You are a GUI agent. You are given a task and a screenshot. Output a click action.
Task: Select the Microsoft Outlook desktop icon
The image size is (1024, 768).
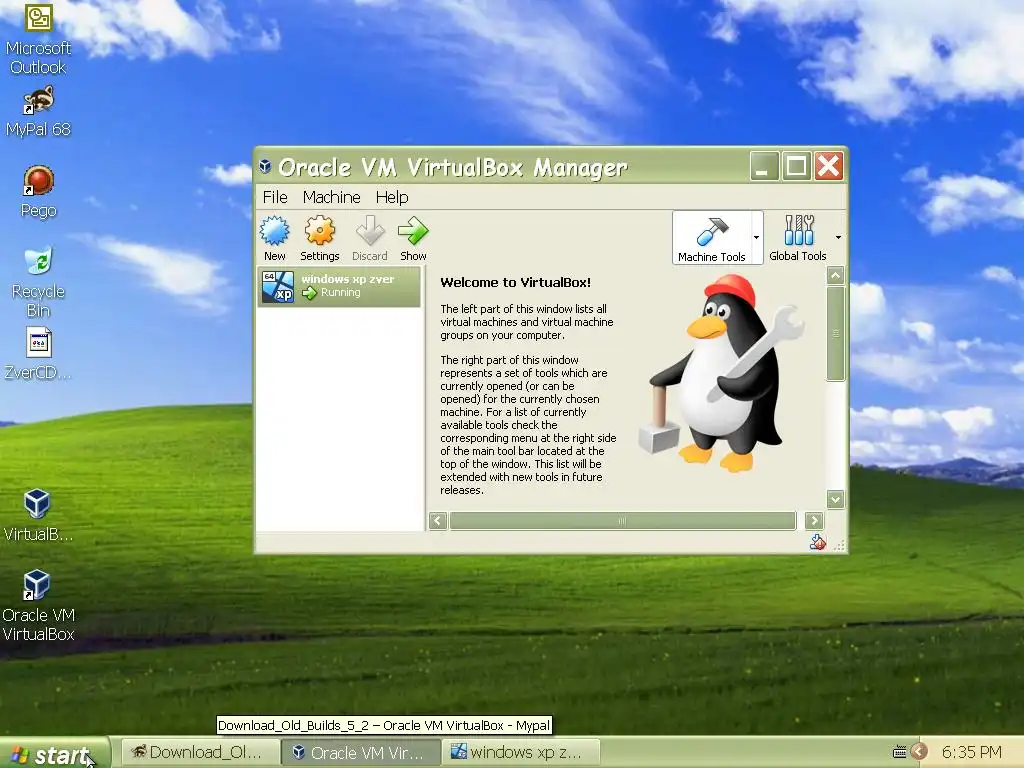click(39, 40)
